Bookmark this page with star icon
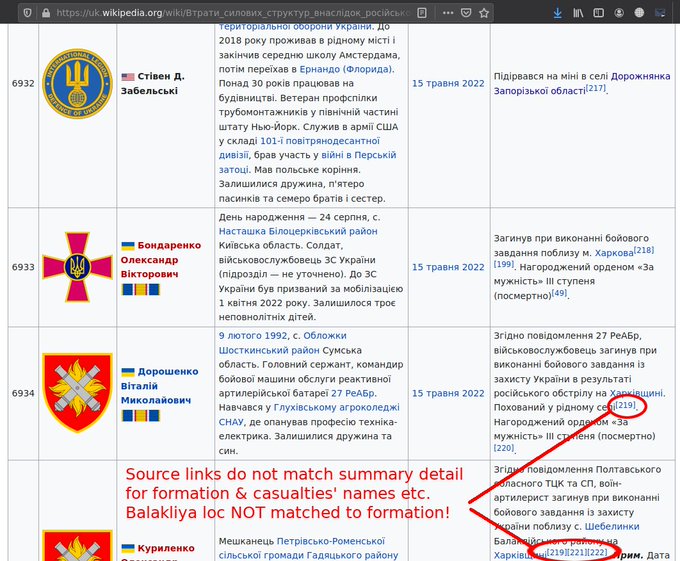Image resolution: width=680 pixels, height=561 pixels. click(484, 13)
